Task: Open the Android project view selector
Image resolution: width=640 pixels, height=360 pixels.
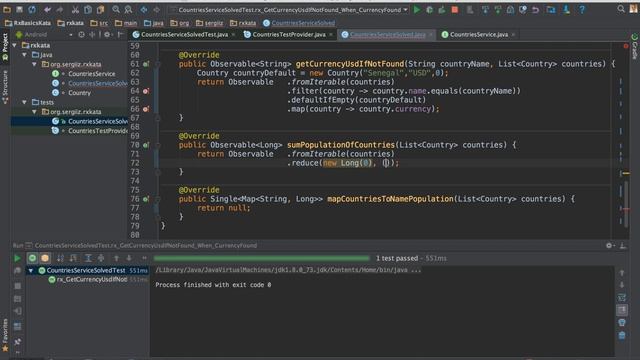Action: click(44, 35)
